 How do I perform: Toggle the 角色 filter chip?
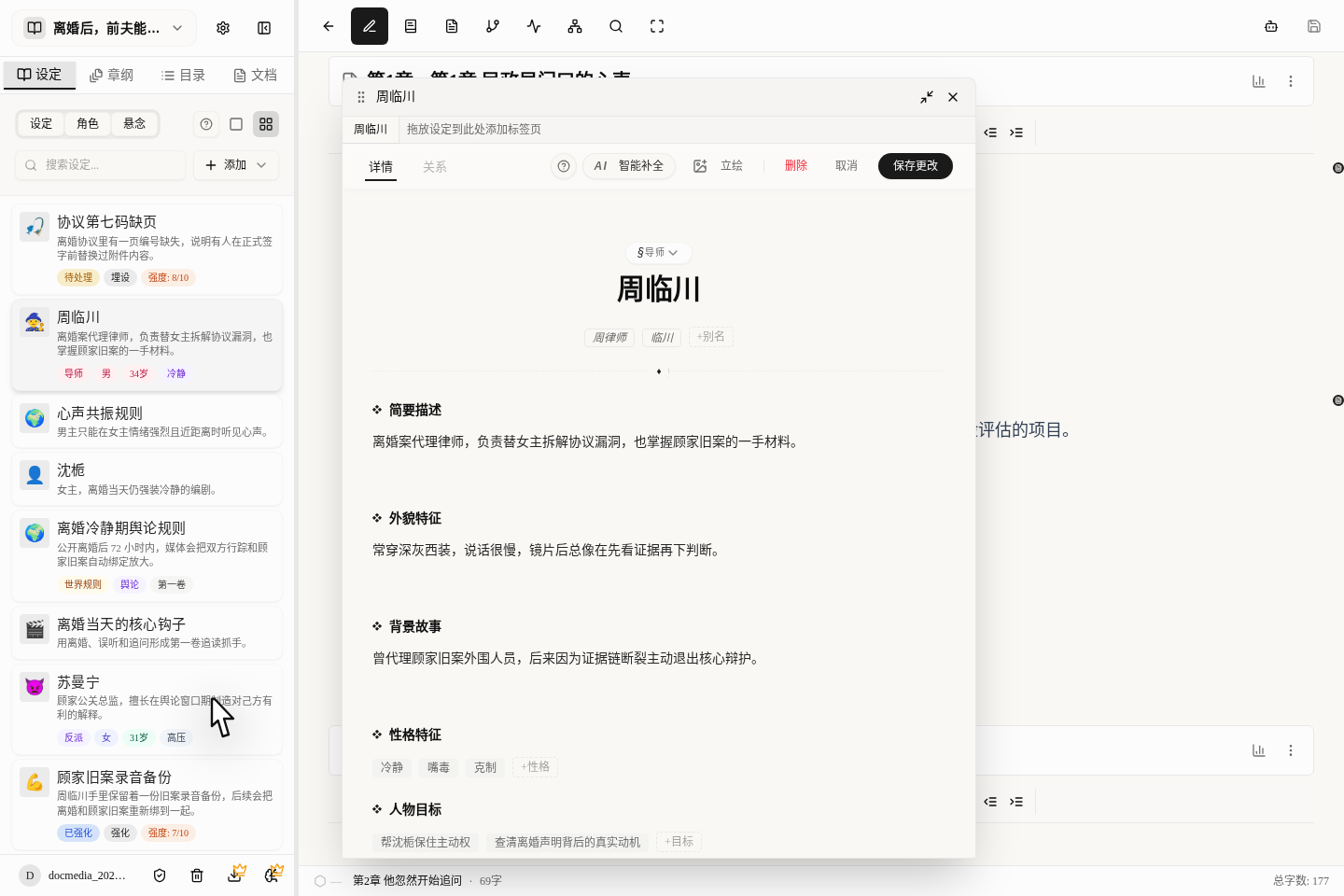point(87,123)
